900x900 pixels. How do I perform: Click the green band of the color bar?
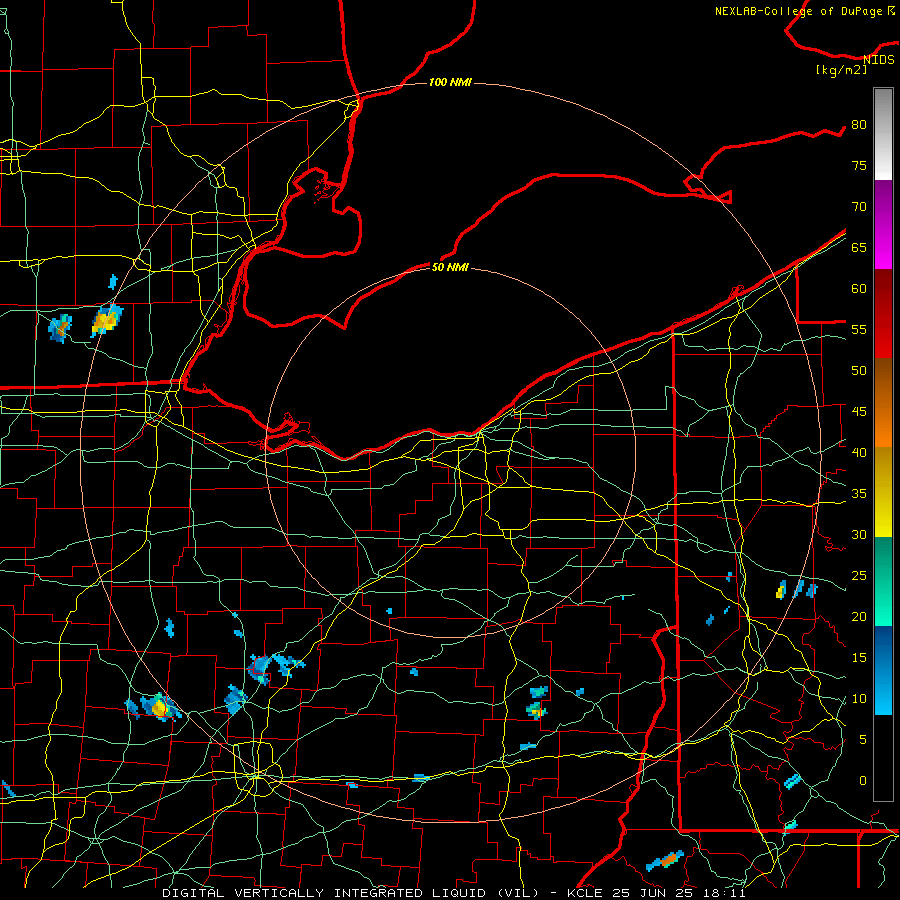tap(883, 581)
